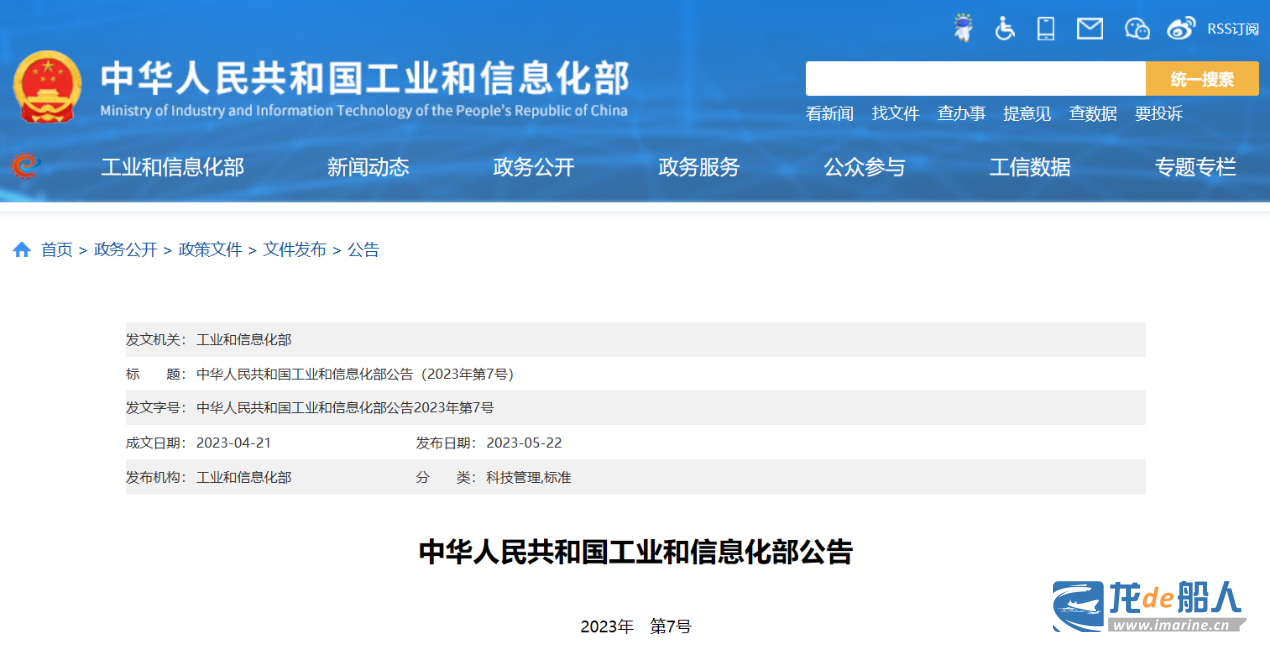This screenshot has height=655, width=1270.
Task: Click the red e-government icon in navigation bar
Action: tap(25, 166)
